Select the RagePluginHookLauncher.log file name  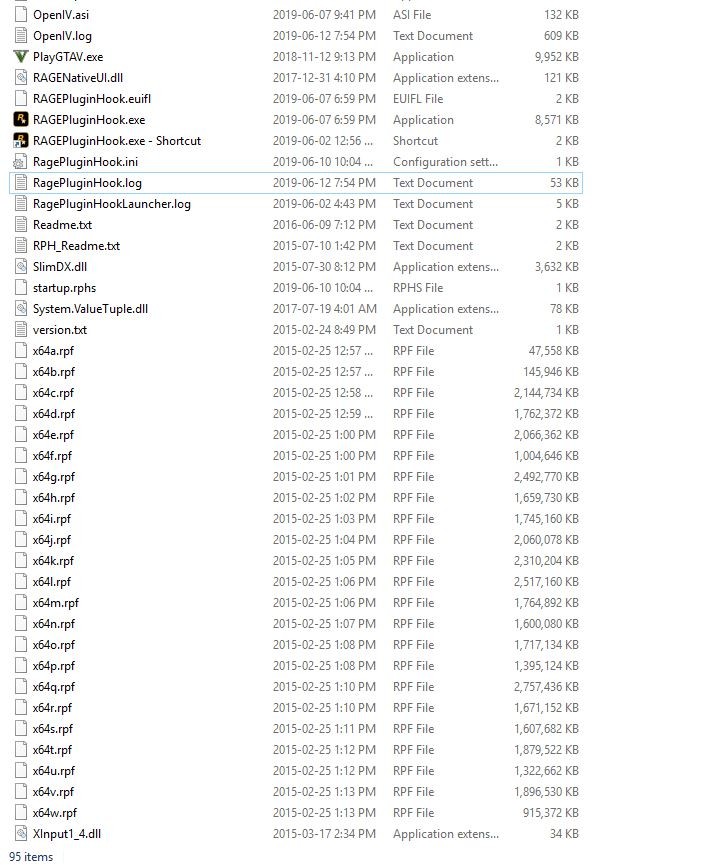click(x=111, y=204)
